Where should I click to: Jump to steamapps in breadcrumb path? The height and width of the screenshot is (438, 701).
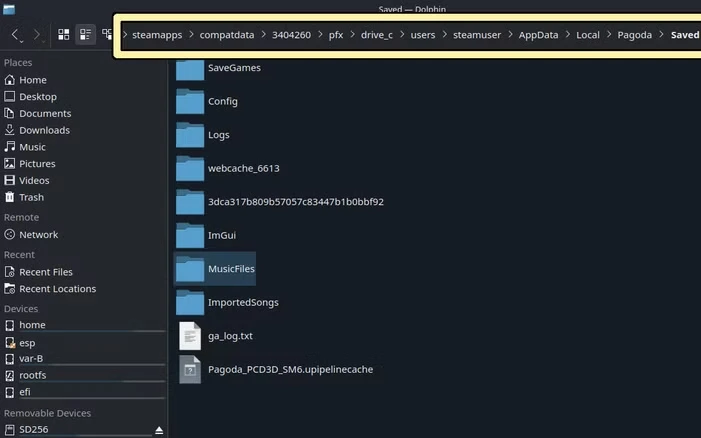(x=157, y=35)
